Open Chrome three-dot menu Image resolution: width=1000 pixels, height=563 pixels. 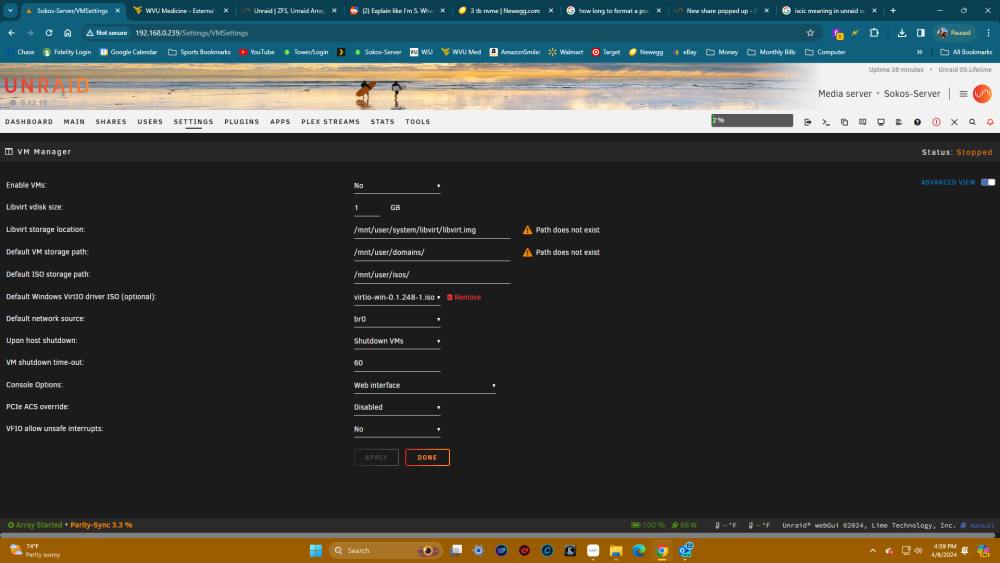point(989,33)
